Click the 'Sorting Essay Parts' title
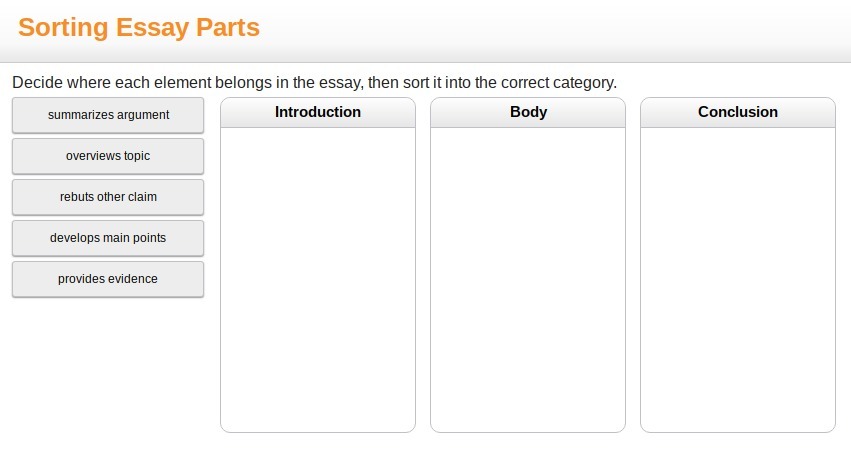 click(x=139, y=28)
